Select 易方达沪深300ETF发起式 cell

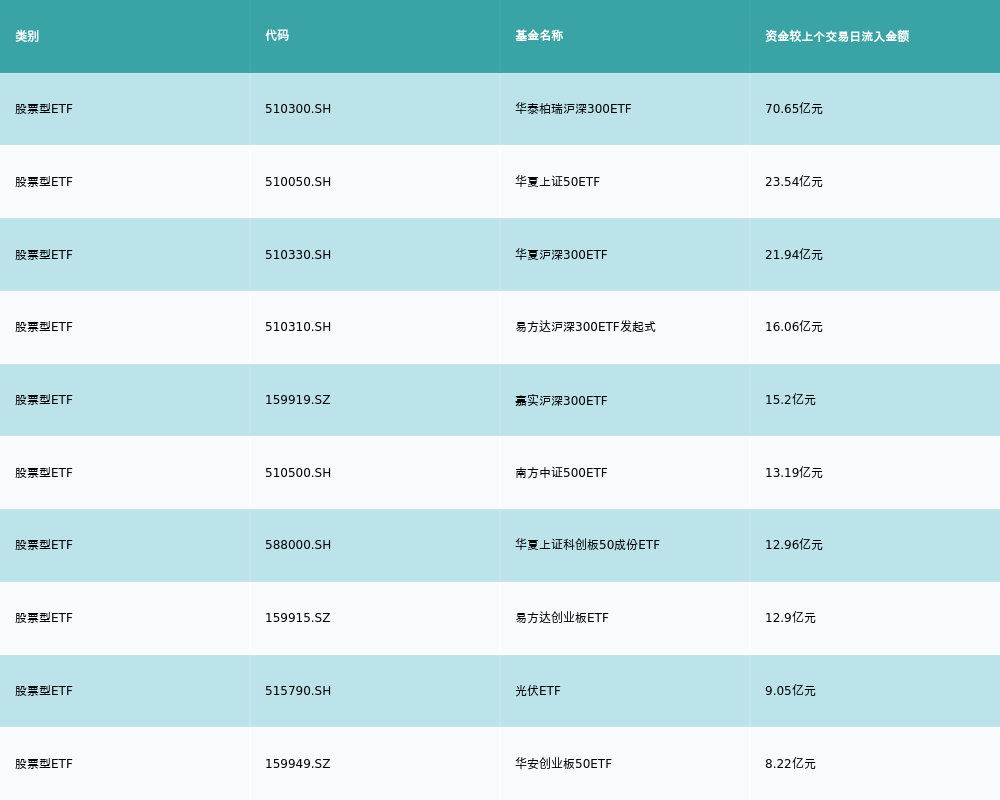(585, 327)
